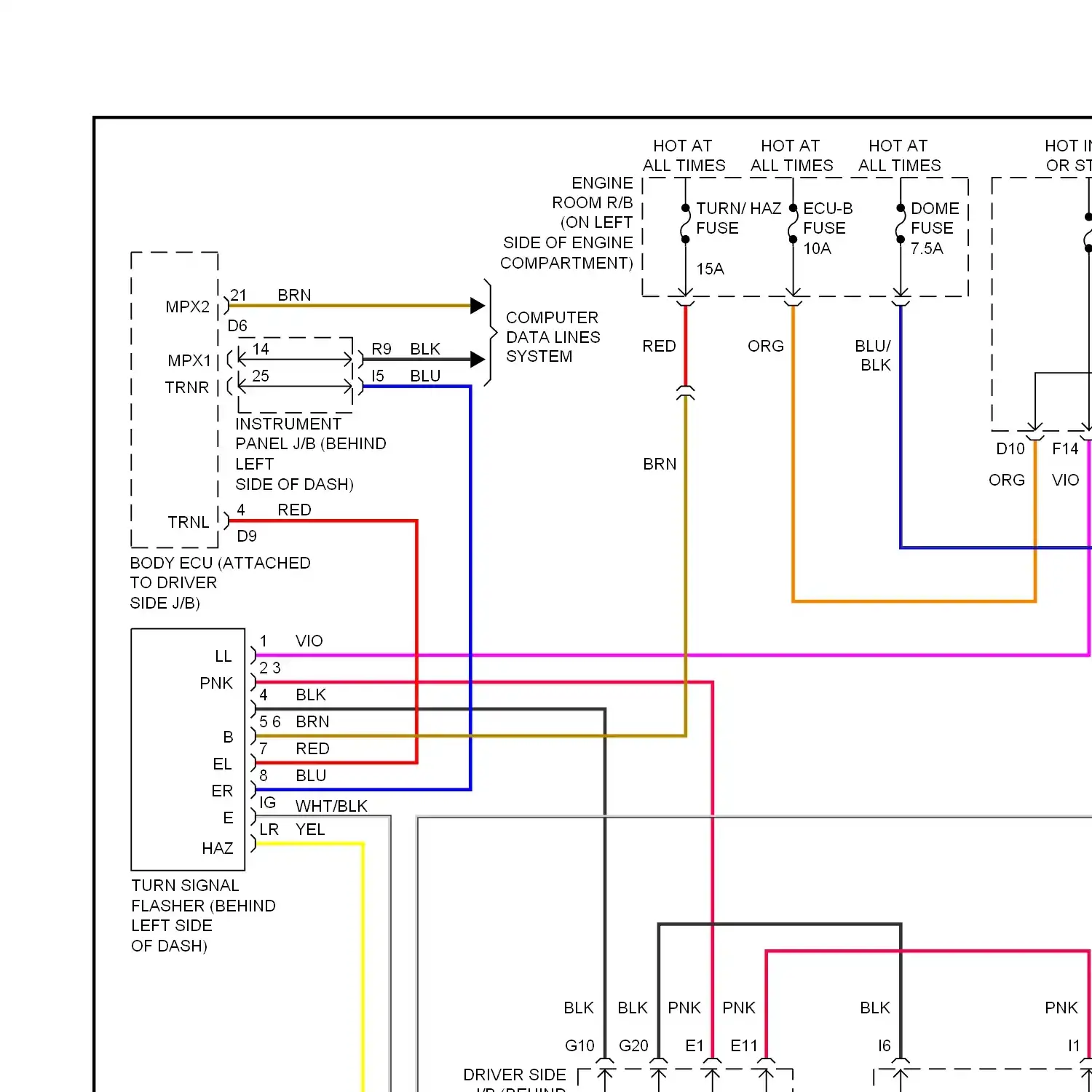Select the TURN SIGNAL FLASHER description
The height and width of the screenshot is (1092, 1092).
pos(203,915)
